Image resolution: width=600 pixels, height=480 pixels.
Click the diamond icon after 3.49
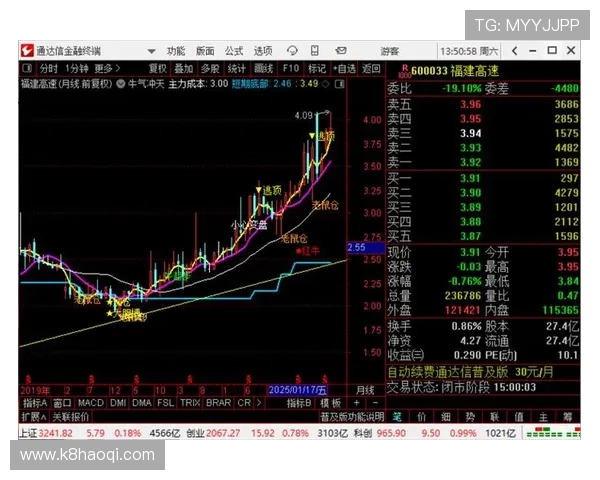pyautogui.click(x=326, y=84)
